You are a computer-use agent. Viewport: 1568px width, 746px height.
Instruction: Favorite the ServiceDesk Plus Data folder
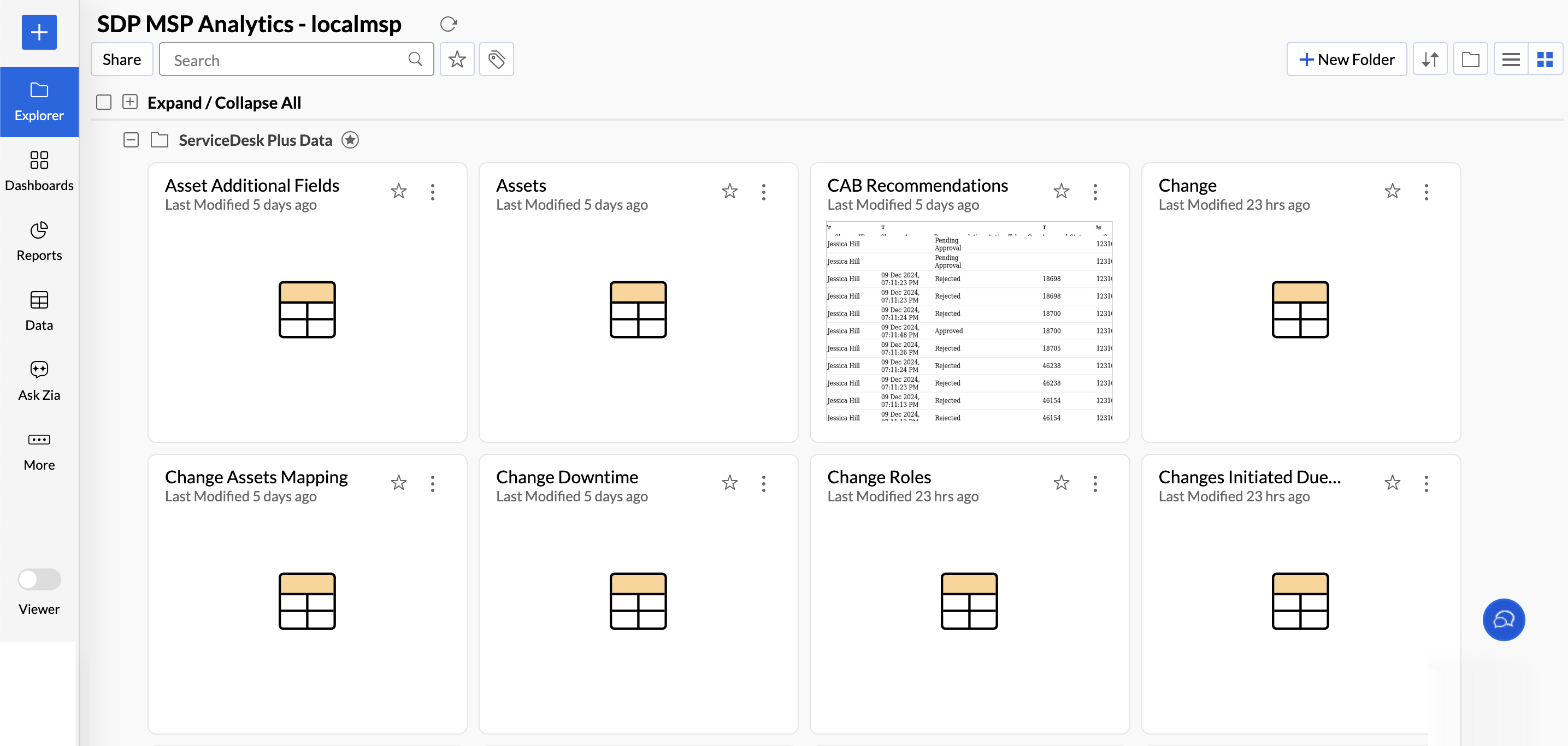coord(350,140)
